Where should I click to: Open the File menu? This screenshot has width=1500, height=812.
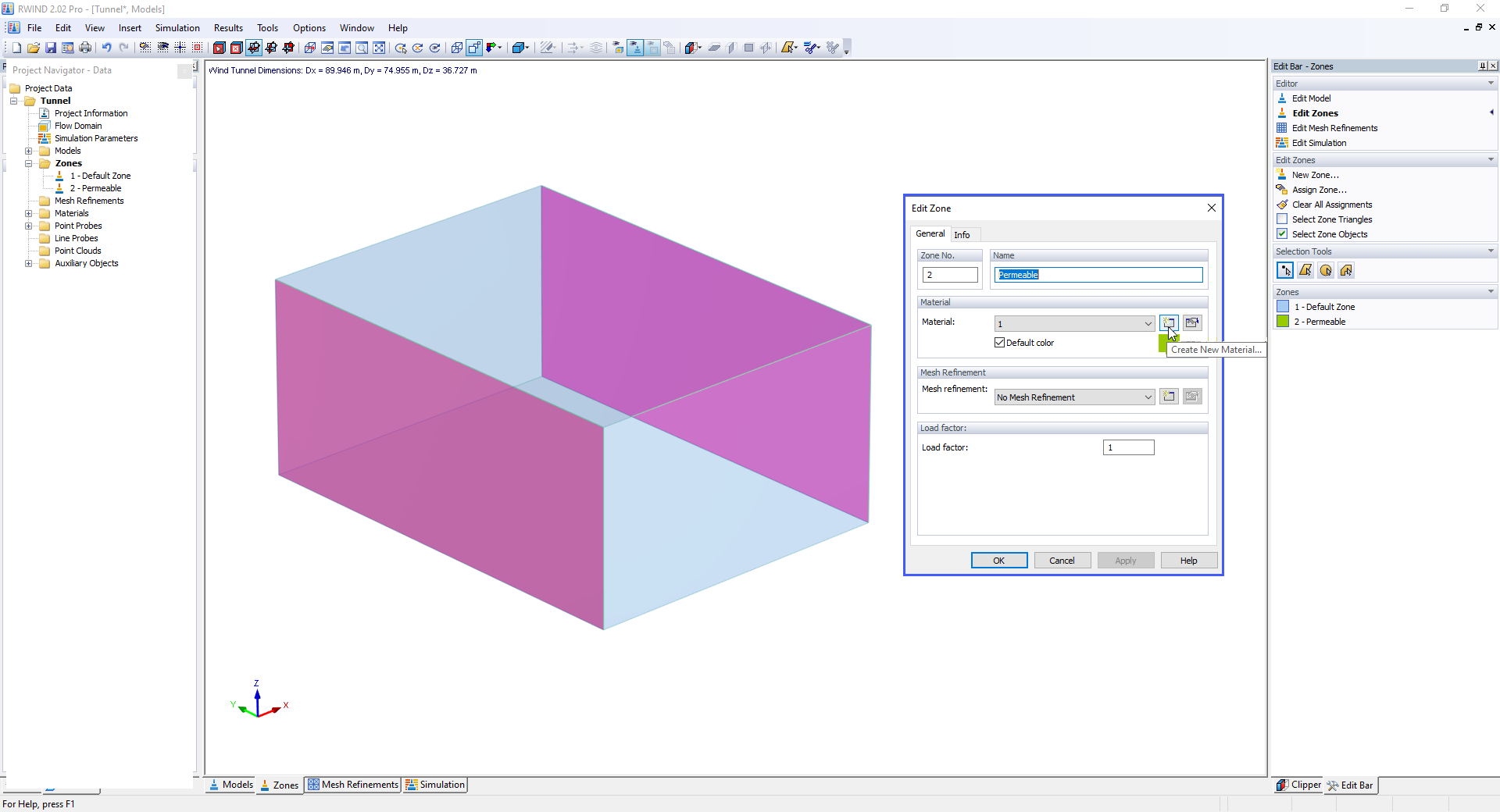pos(34,28)
